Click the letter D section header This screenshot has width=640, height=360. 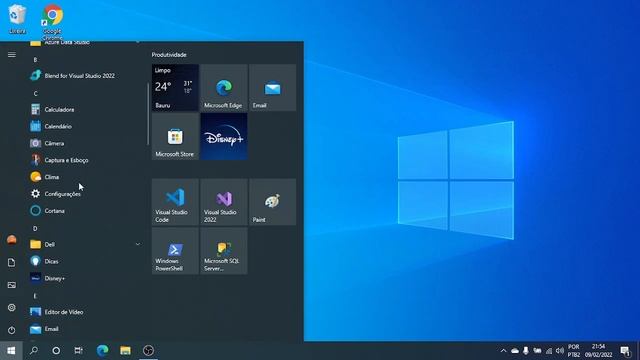(x=36, y=228)
